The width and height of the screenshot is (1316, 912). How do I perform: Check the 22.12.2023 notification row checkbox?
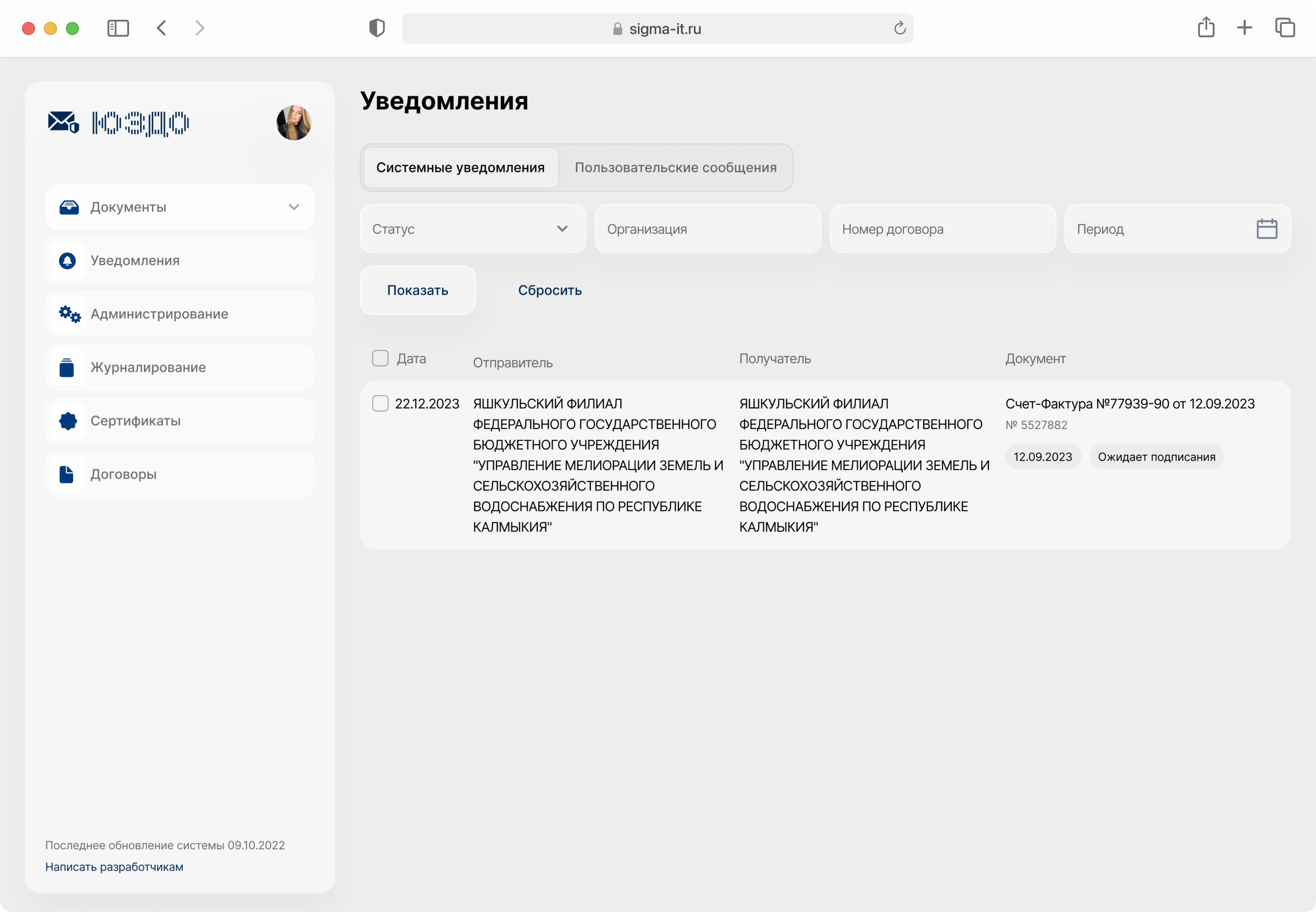coord(380,403)
